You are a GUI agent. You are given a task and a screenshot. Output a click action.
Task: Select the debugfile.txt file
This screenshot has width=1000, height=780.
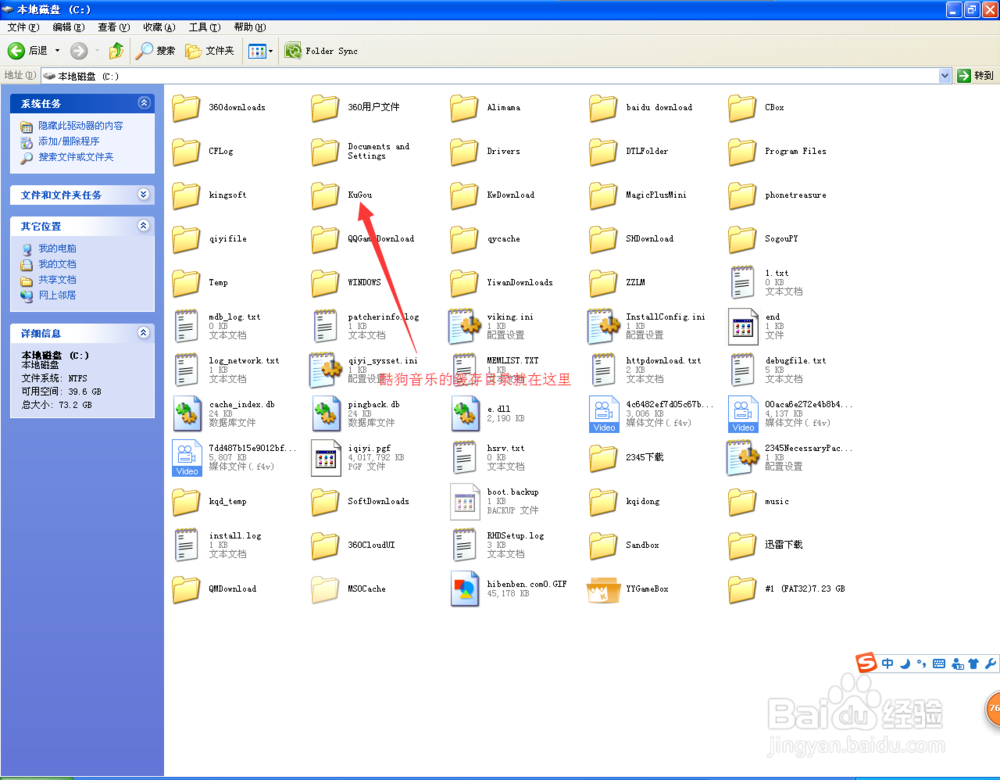[x=779, y=370]
